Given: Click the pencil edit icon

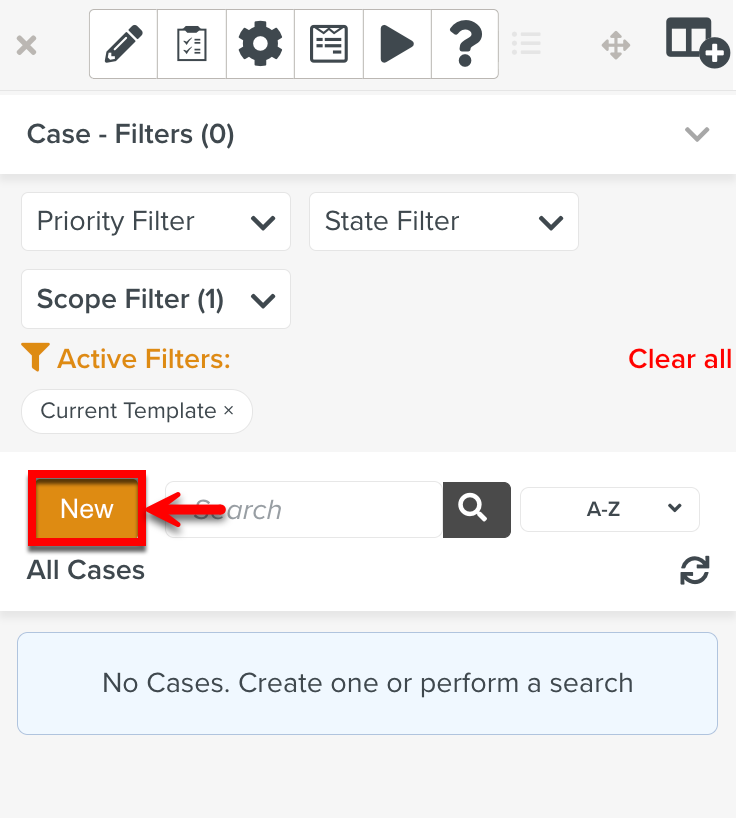Looking at the screenshot, I should pos(123,44).
